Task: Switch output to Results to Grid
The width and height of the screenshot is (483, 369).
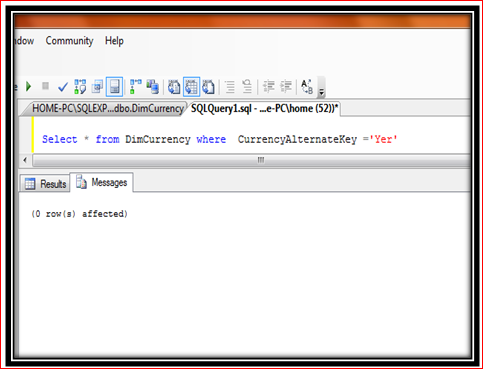Action: 191,87
